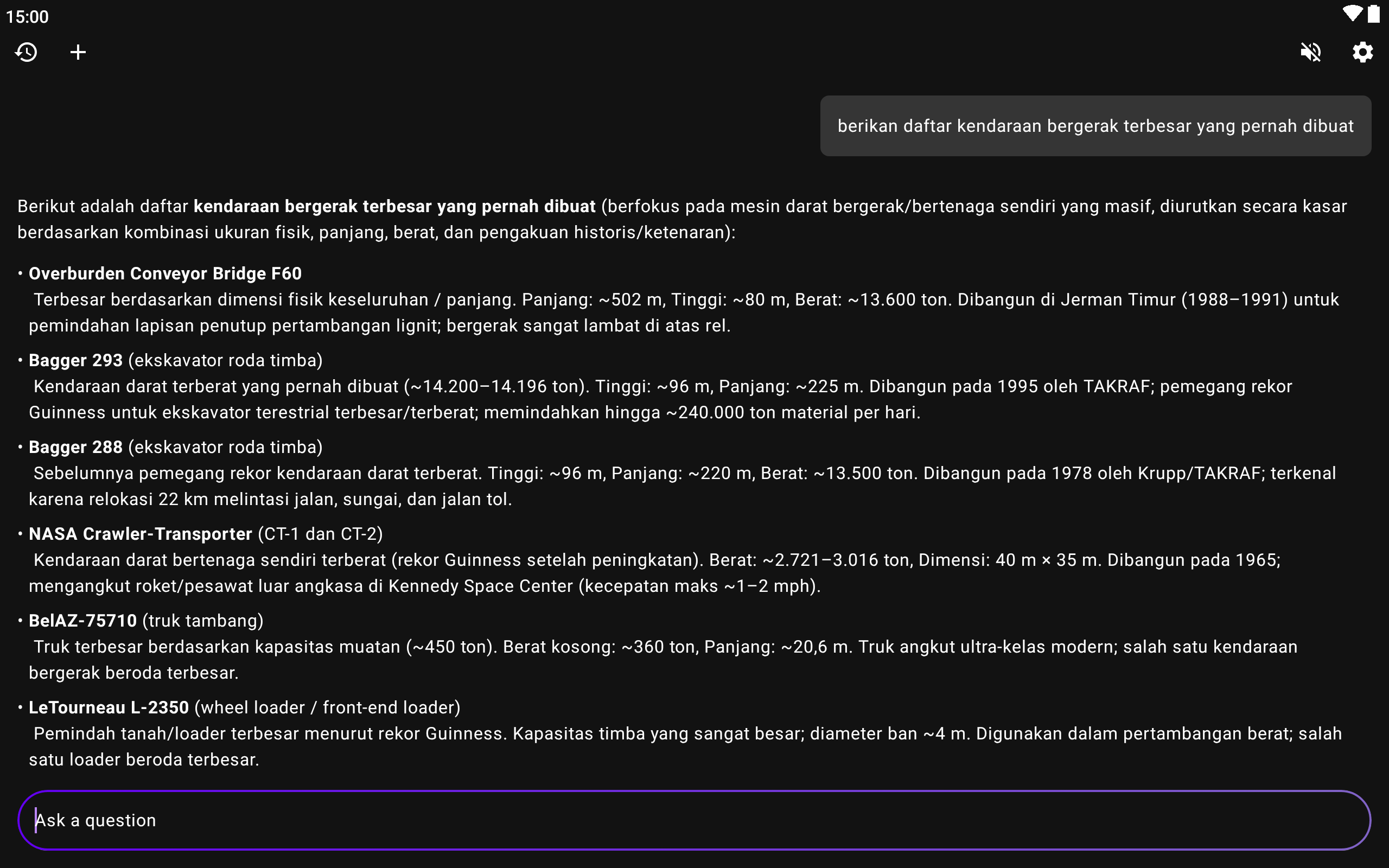Click Overburden Conveyor Bridge F60 heading
The width and height of the screenshot is (1389, 868).
tap(165, 273)
